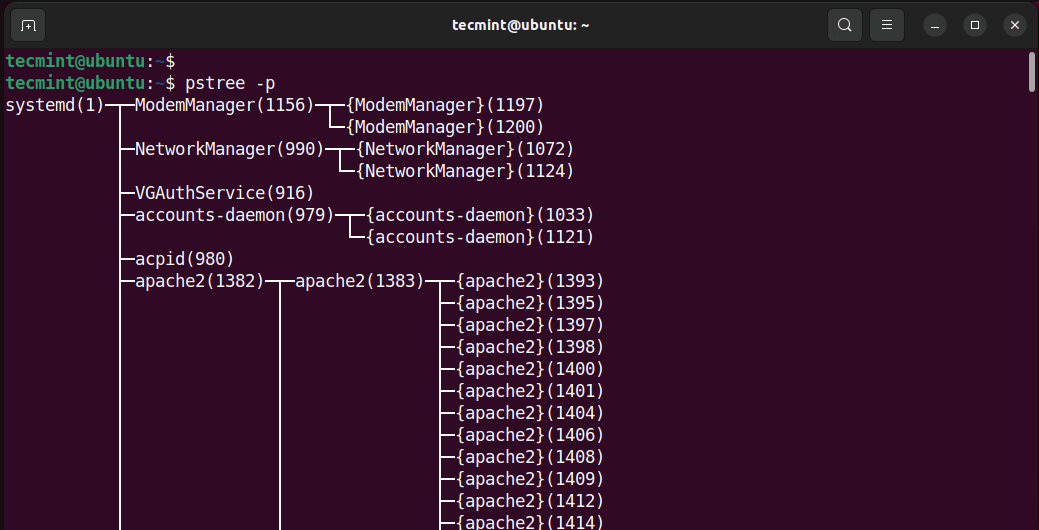Open the hamburger menu

[x=887, y=25]
